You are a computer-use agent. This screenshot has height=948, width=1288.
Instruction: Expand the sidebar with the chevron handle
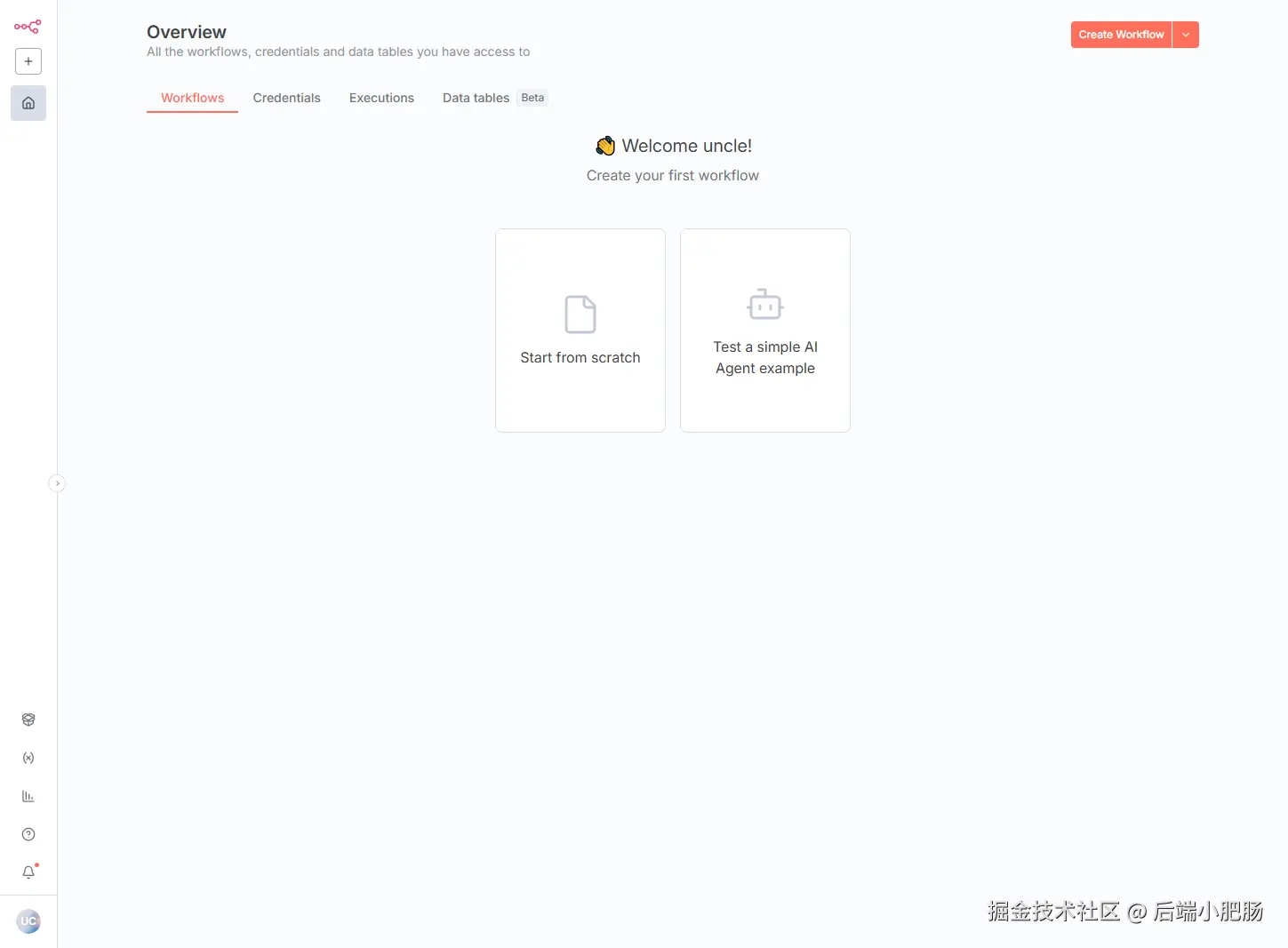[57, 483]
